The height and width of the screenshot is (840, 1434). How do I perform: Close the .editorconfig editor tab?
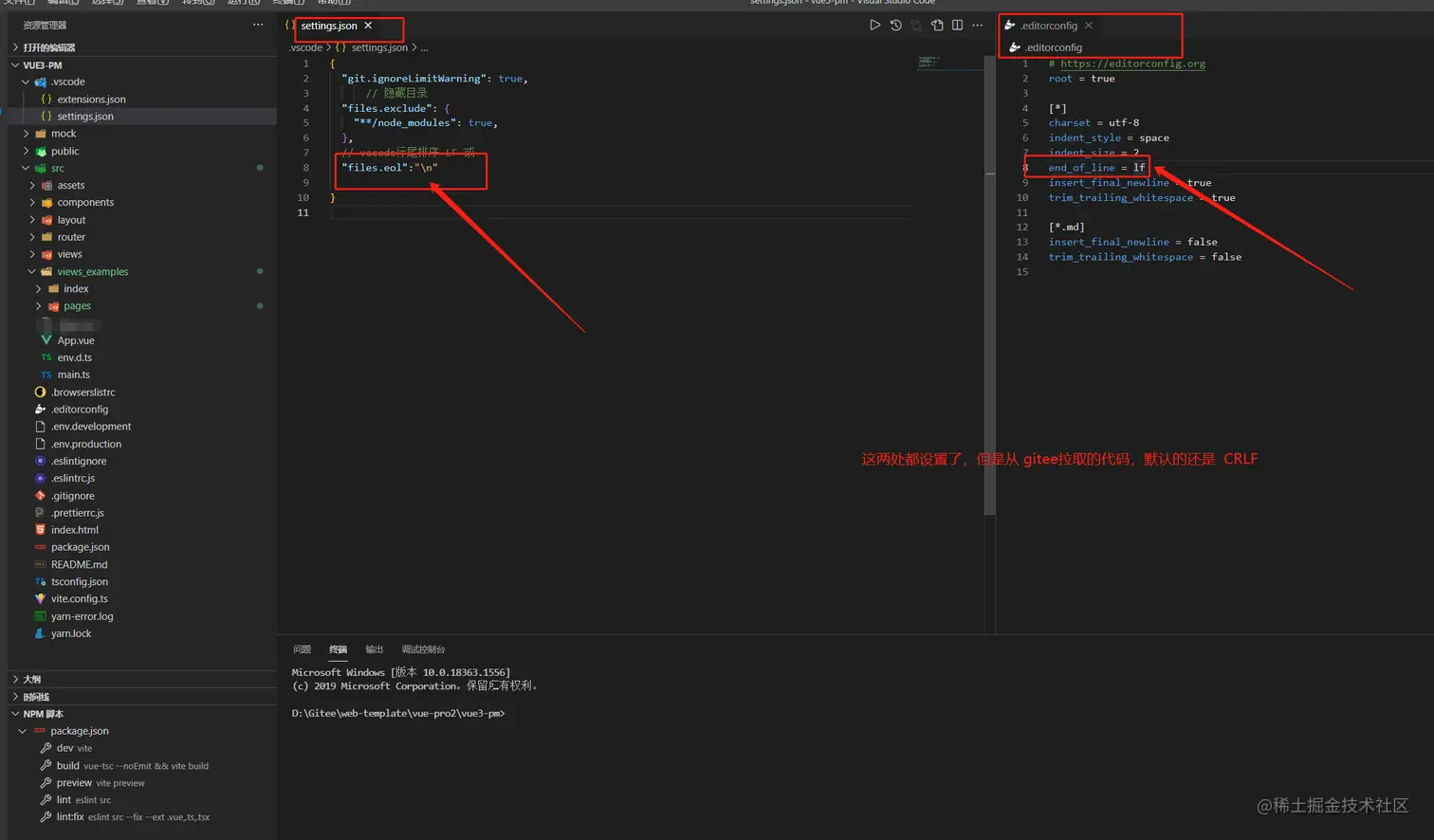(1089, 26)
